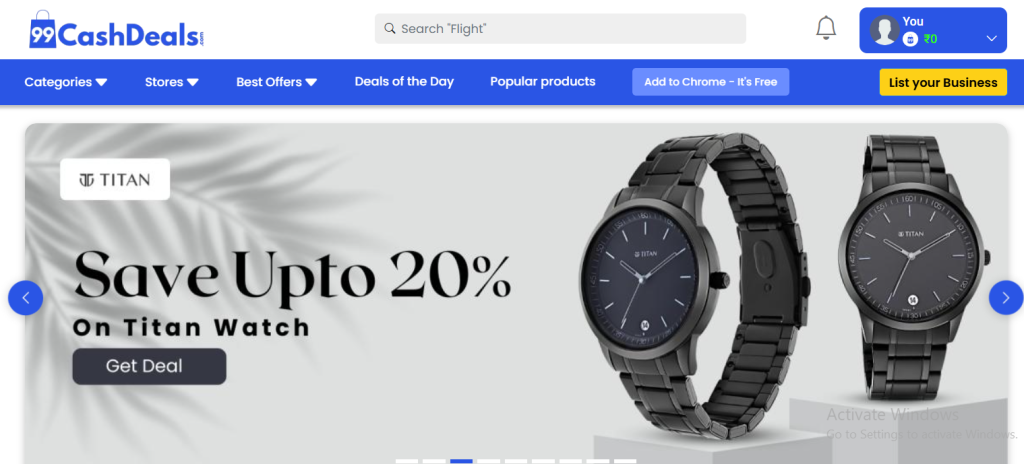Go to Popular products

543,82
